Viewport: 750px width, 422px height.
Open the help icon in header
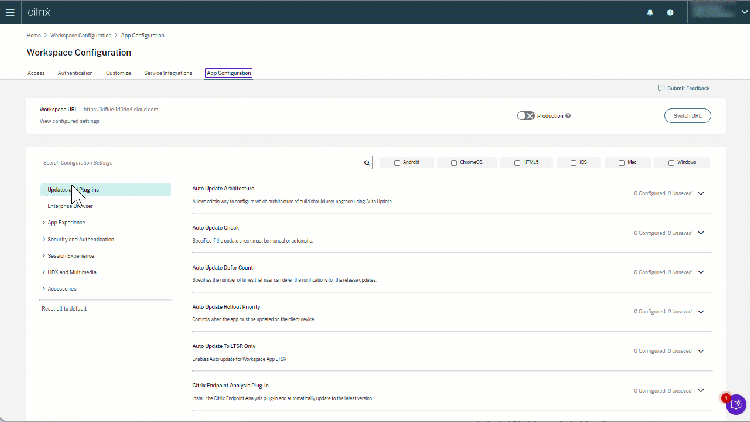[670, 13]
